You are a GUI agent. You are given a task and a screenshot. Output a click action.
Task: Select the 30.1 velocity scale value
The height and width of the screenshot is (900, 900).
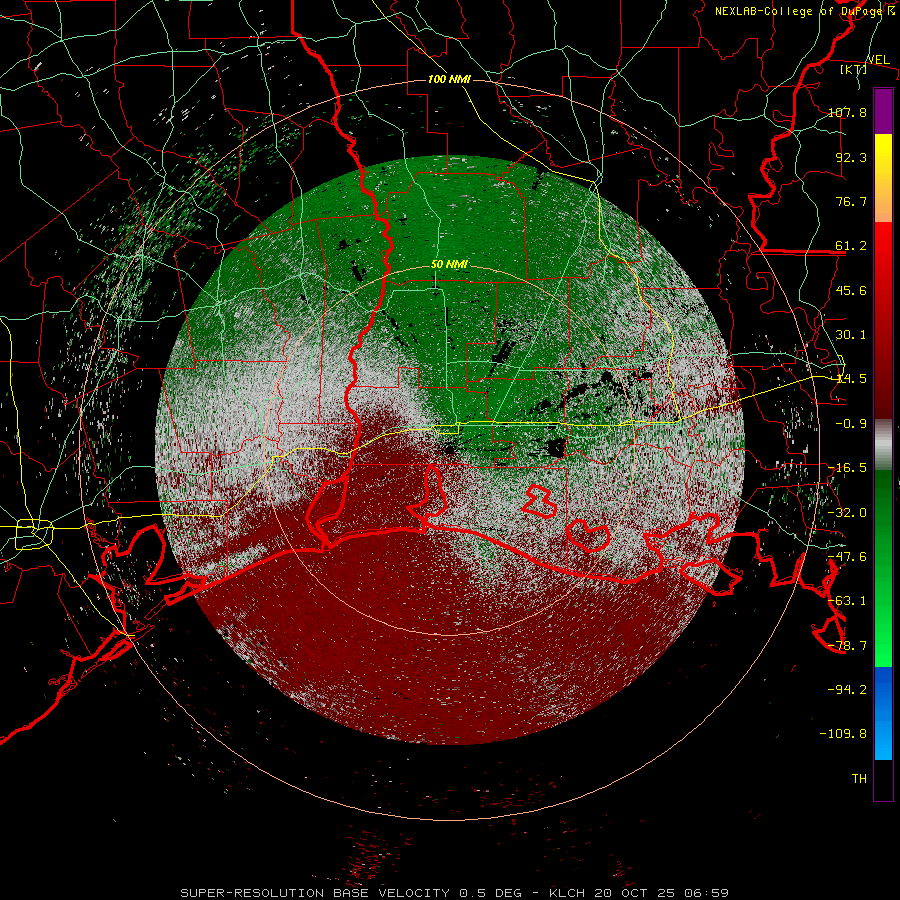[x=851, y=335]
